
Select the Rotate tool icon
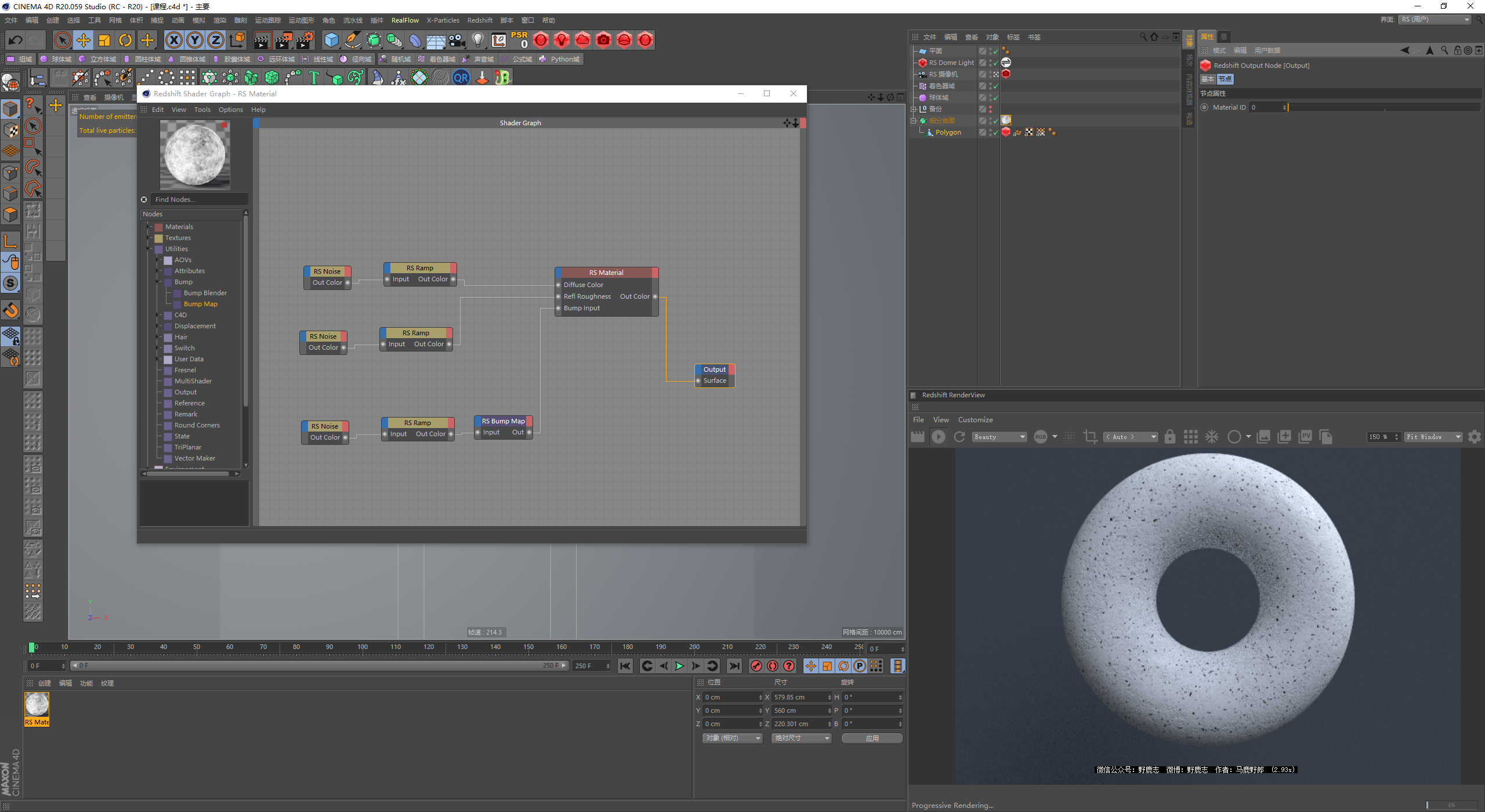point(125,40)
